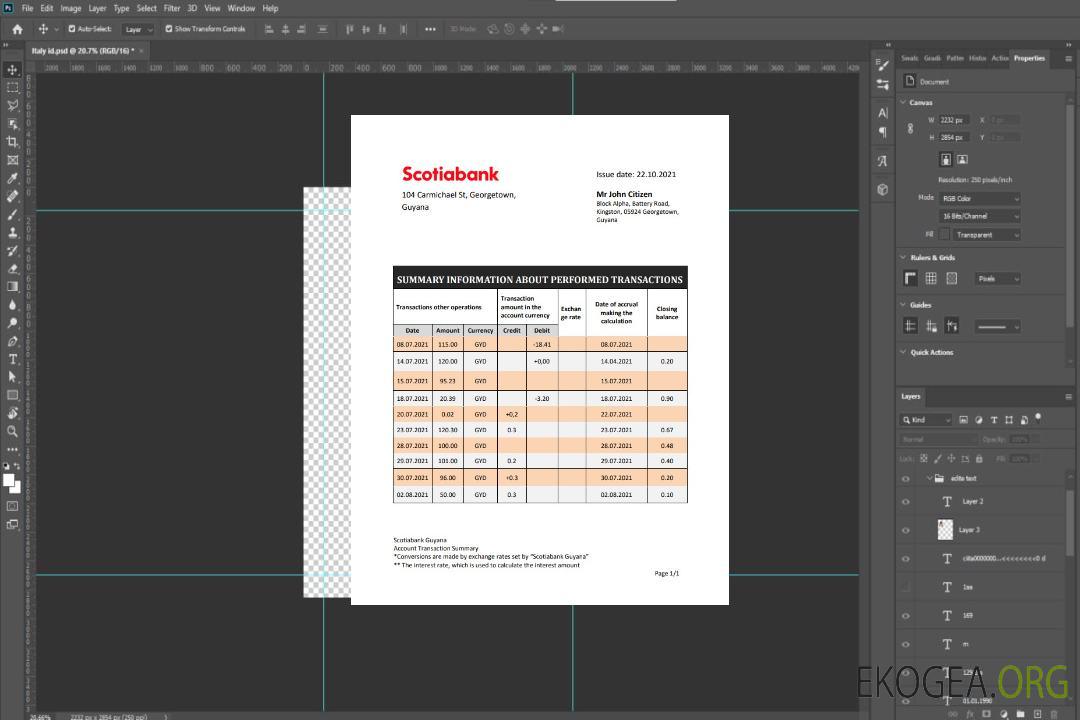Select the Rectangle shape tool

pos(12,395)
